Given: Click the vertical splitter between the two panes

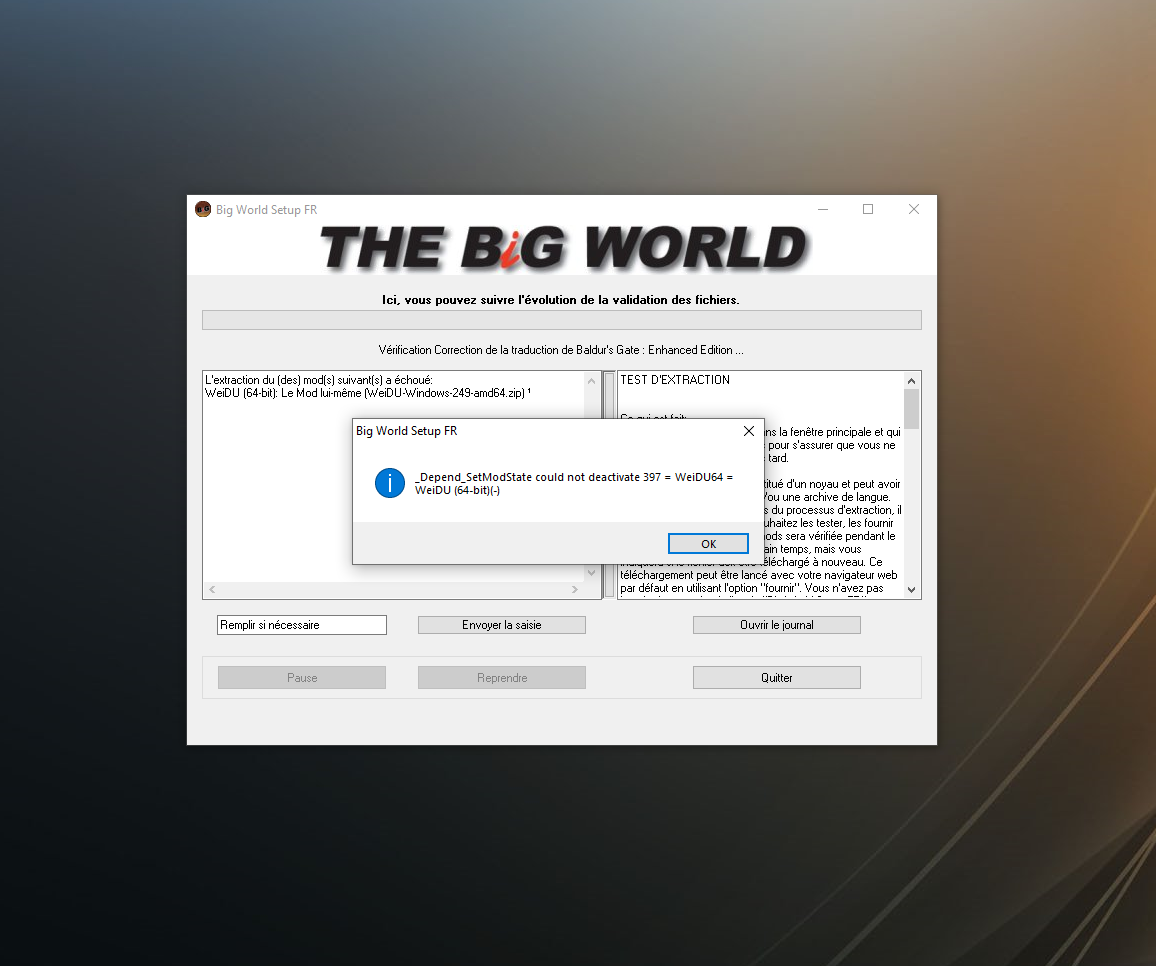Looking at the screenshot, I should tap(610, 484).
